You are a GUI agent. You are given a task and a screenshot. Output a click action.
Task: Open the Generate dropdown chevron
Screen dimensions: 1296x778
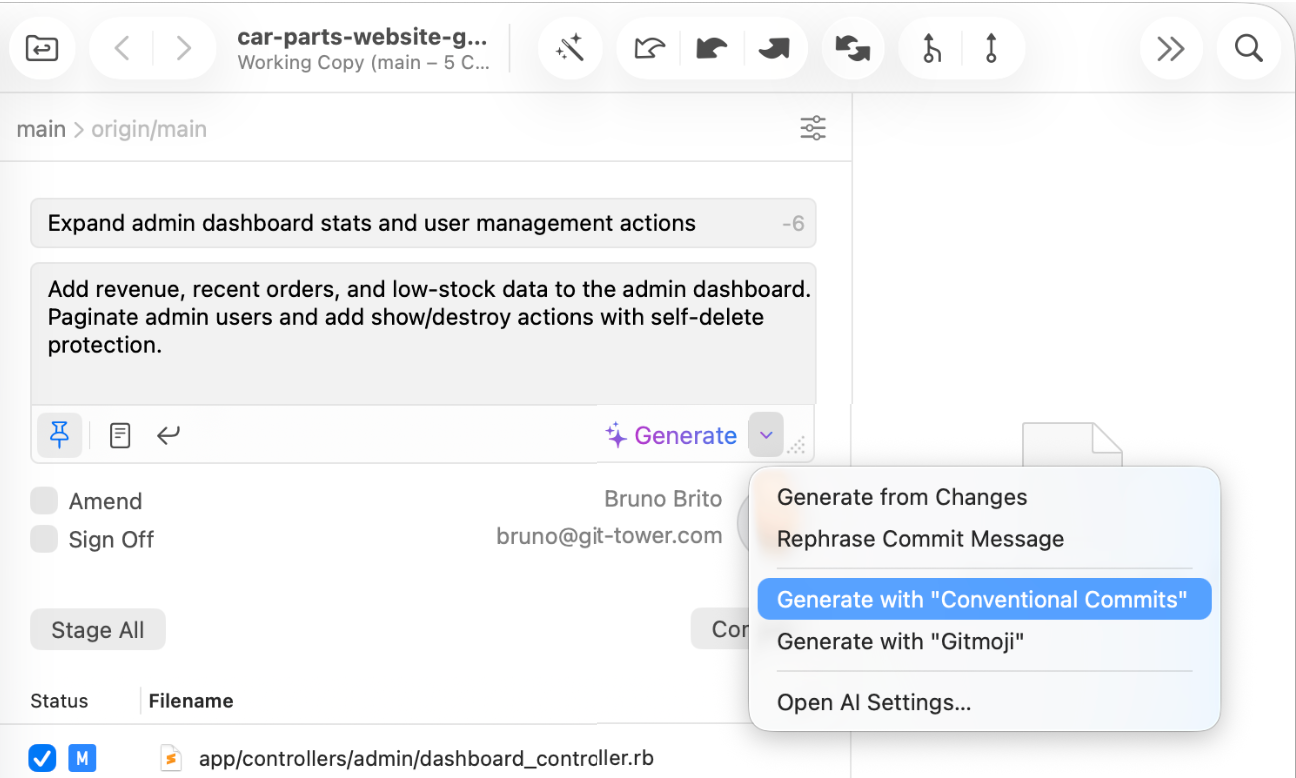point(766,435)
